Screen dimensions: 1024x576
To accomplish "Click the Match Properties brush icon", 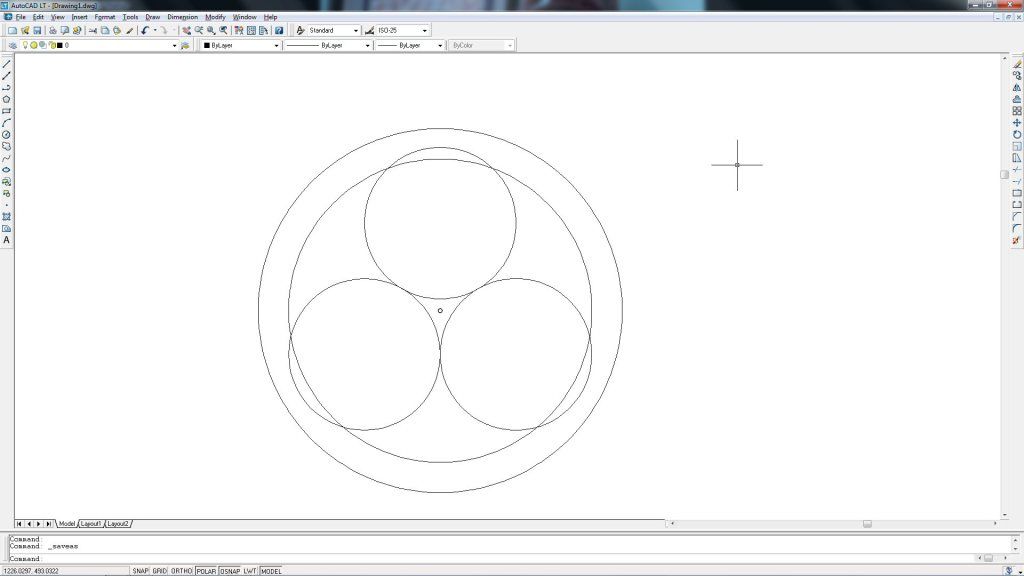I will 129,31.
